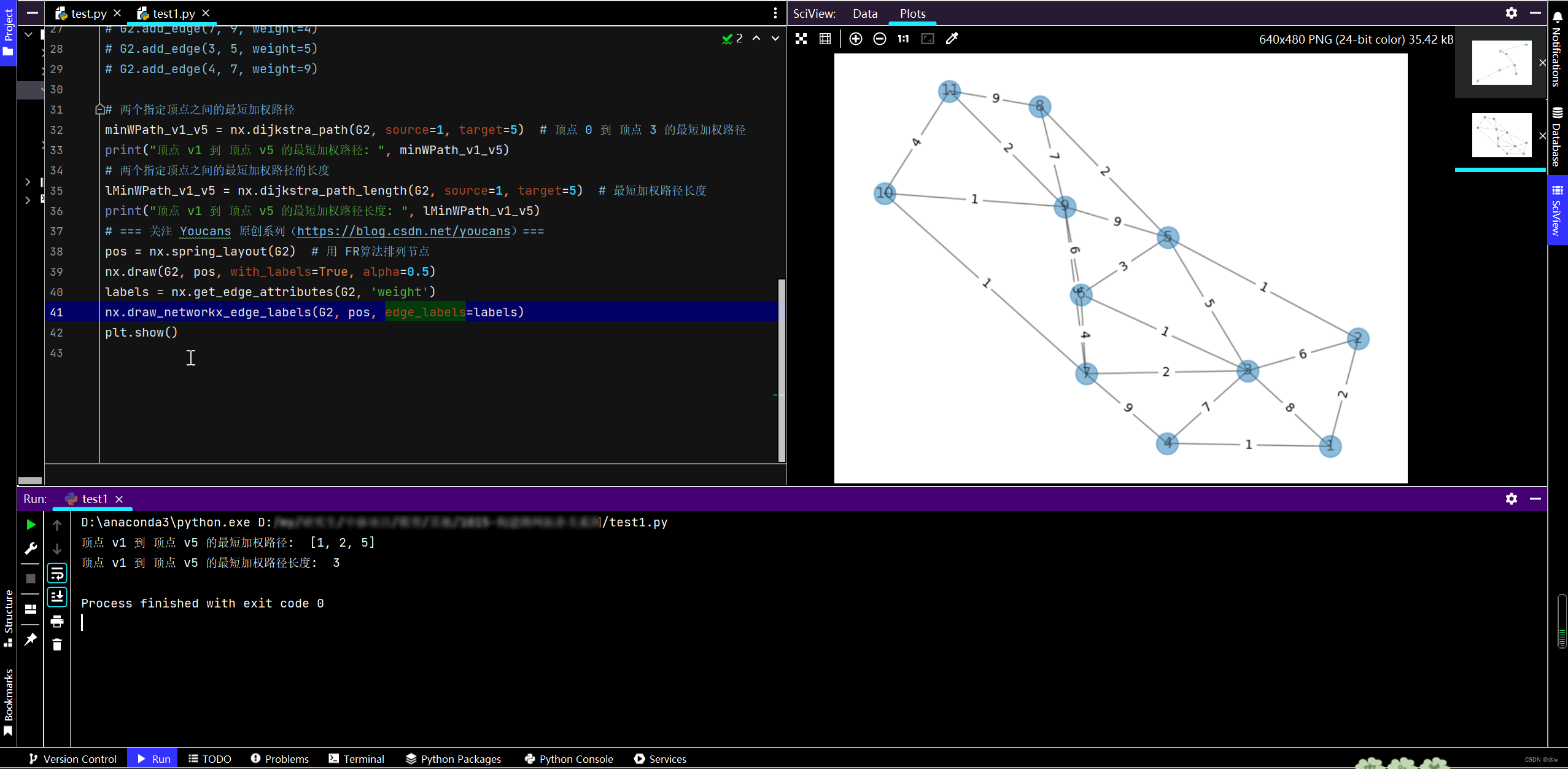
Task: Select the first plot thumbnail
Action: point(1501,62)
